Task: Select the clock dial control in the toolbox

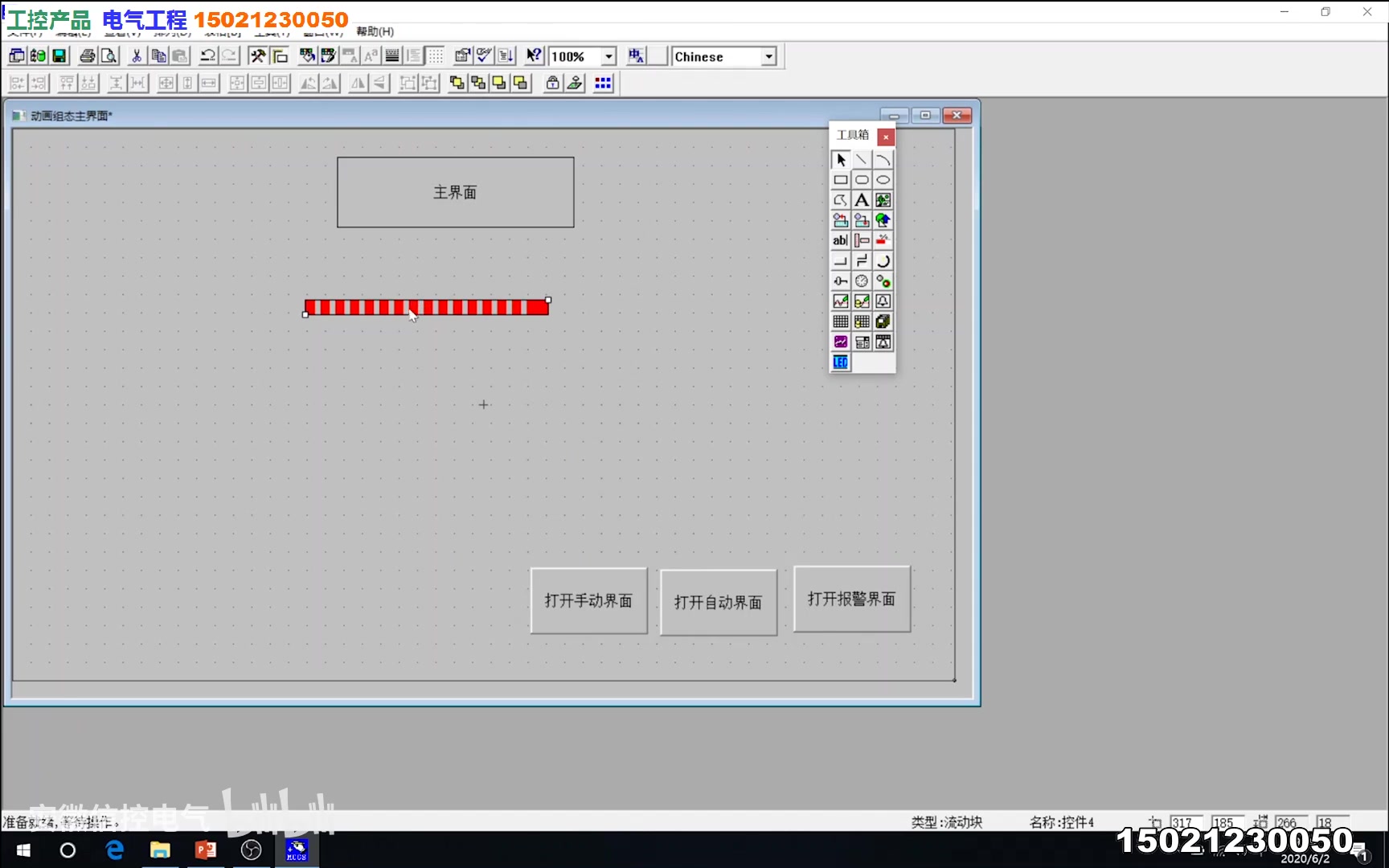Action: pyautogui.click(x=862, y=280)
